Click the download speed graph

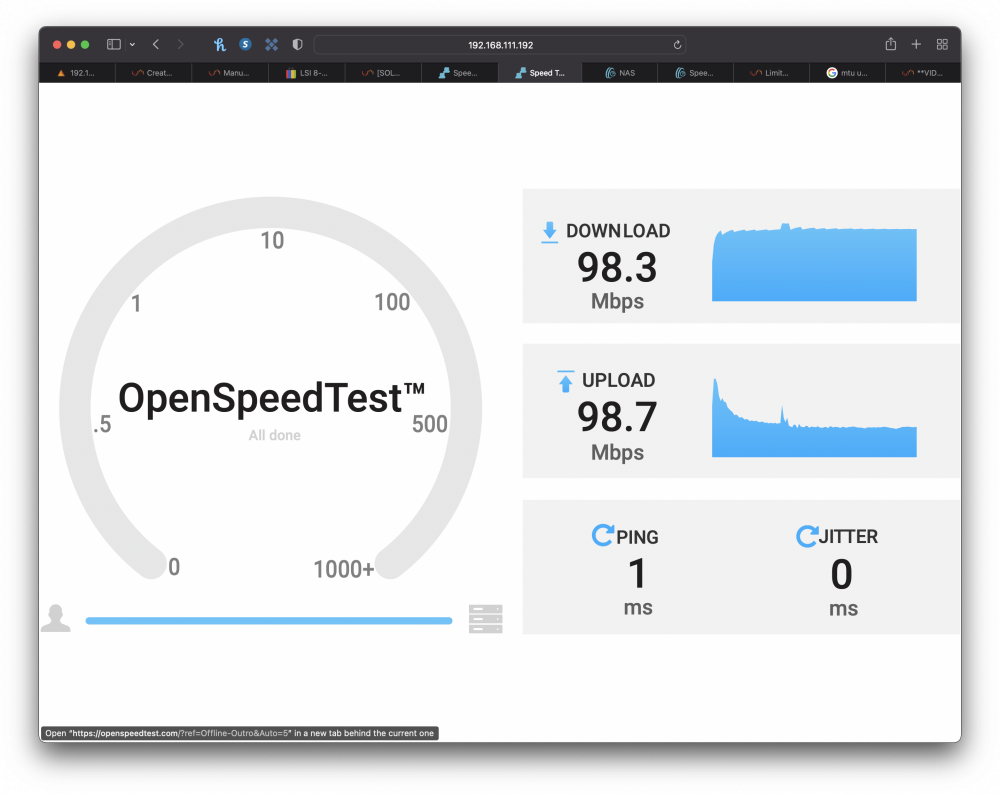click(x=814, y=262)
